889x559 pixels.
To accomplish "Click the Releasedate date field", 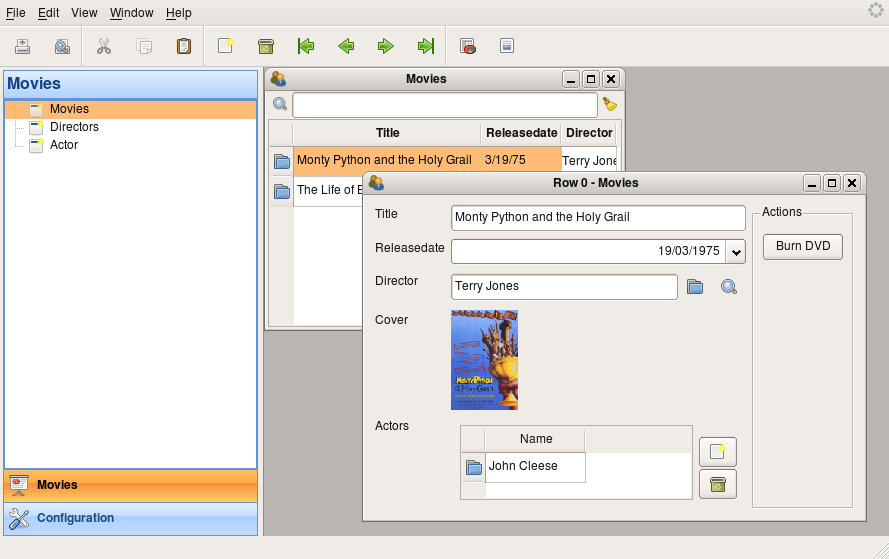I will pos(589,252).
